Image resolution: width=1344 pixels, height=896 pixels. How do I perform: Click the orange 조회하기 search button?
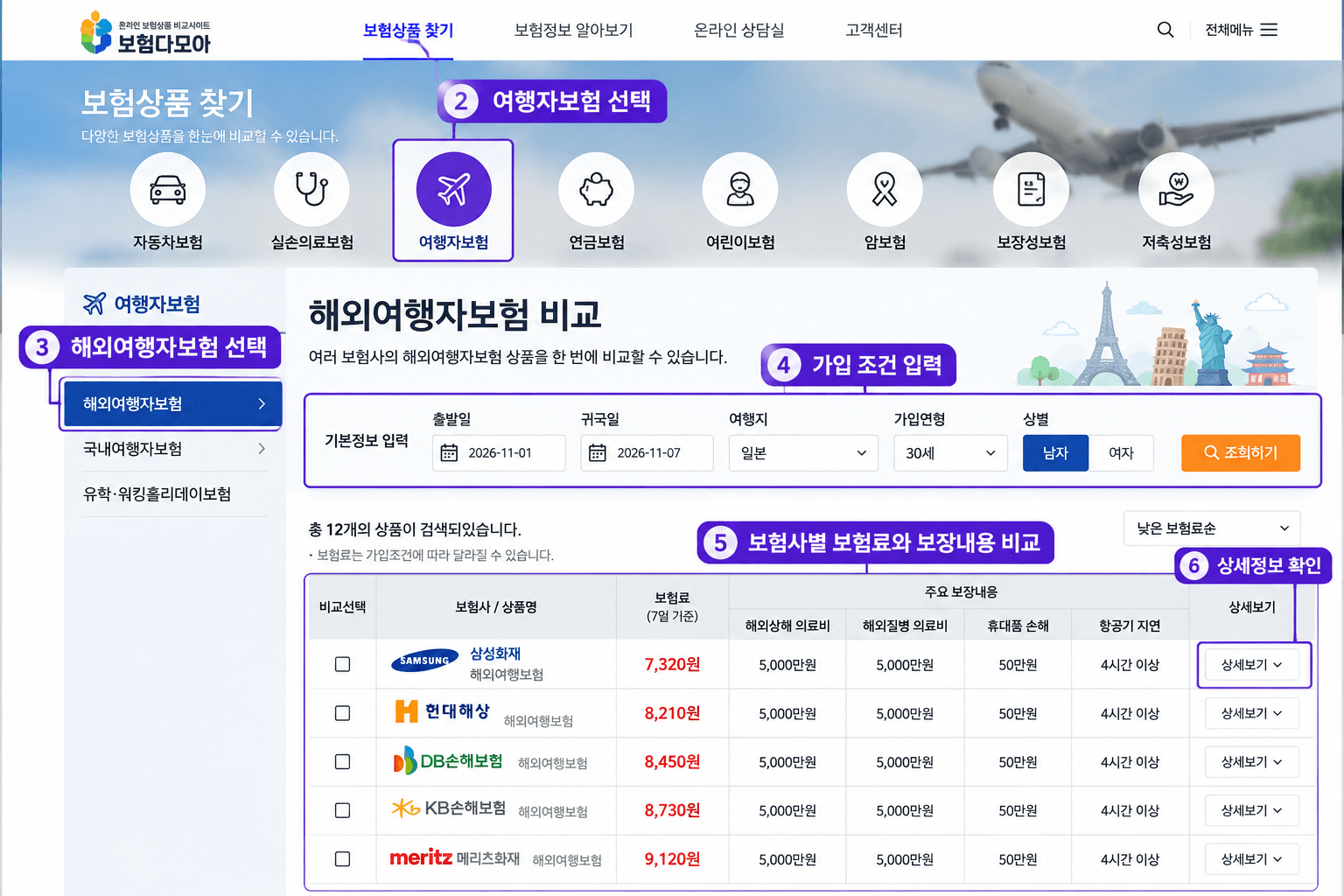coord(1241,453)
